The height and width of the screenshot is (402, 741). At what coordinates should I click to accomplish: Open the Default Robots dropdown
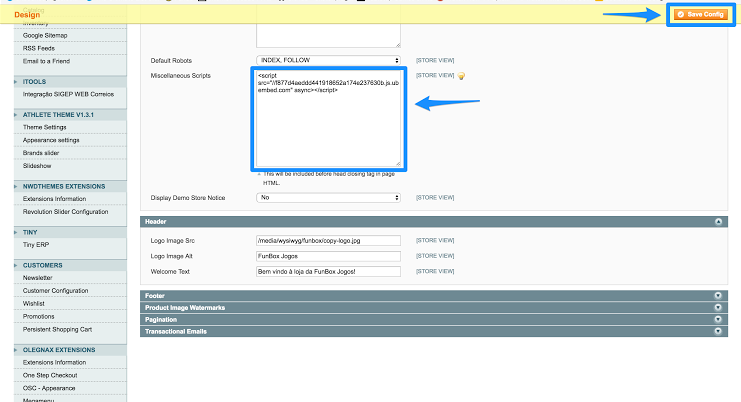click(x=328, y=60)
